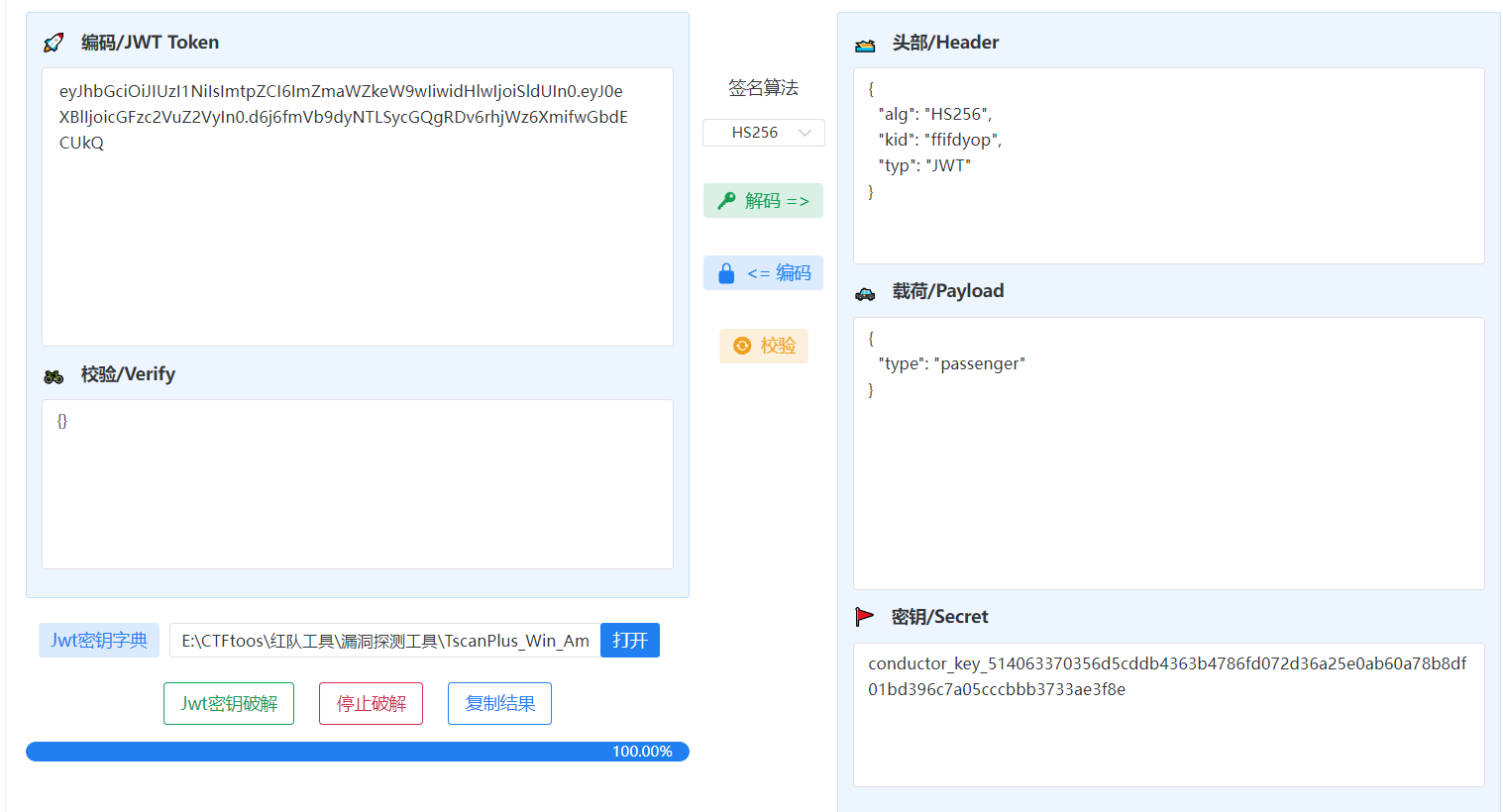Open the HS256 signature algorithm dropdown
1503x812 pixels.
[x=764, y=133]
